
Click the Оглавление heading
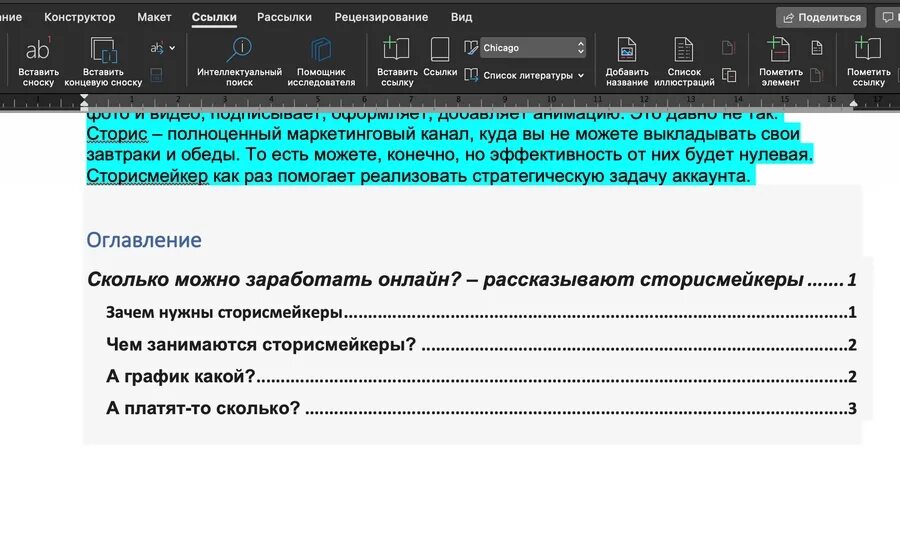[144, 240]
